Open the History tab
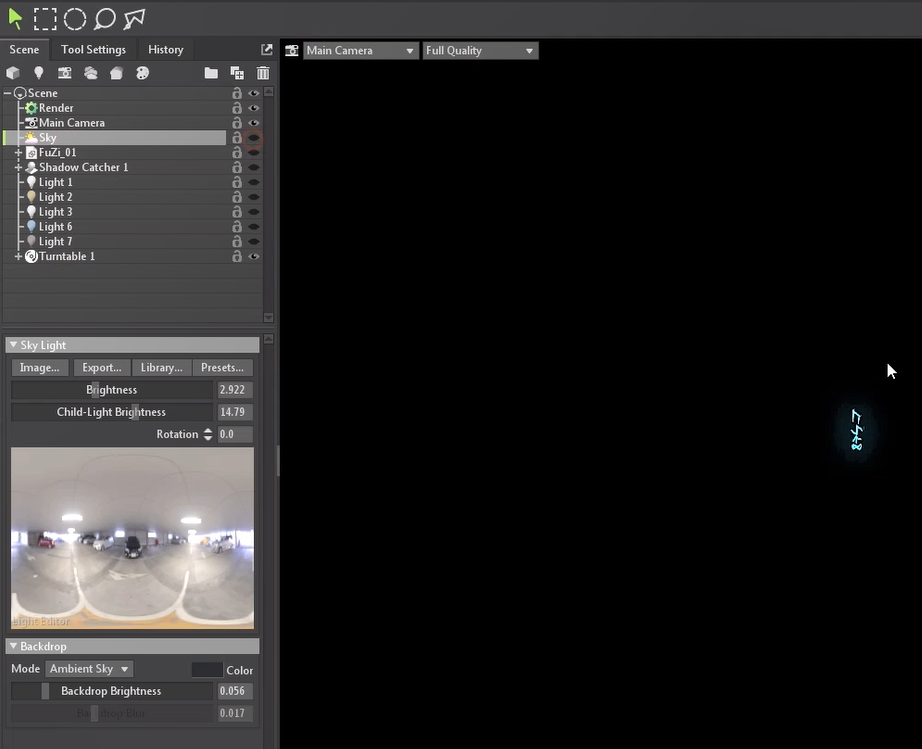 pyautogui.click(x=166, y=50)
